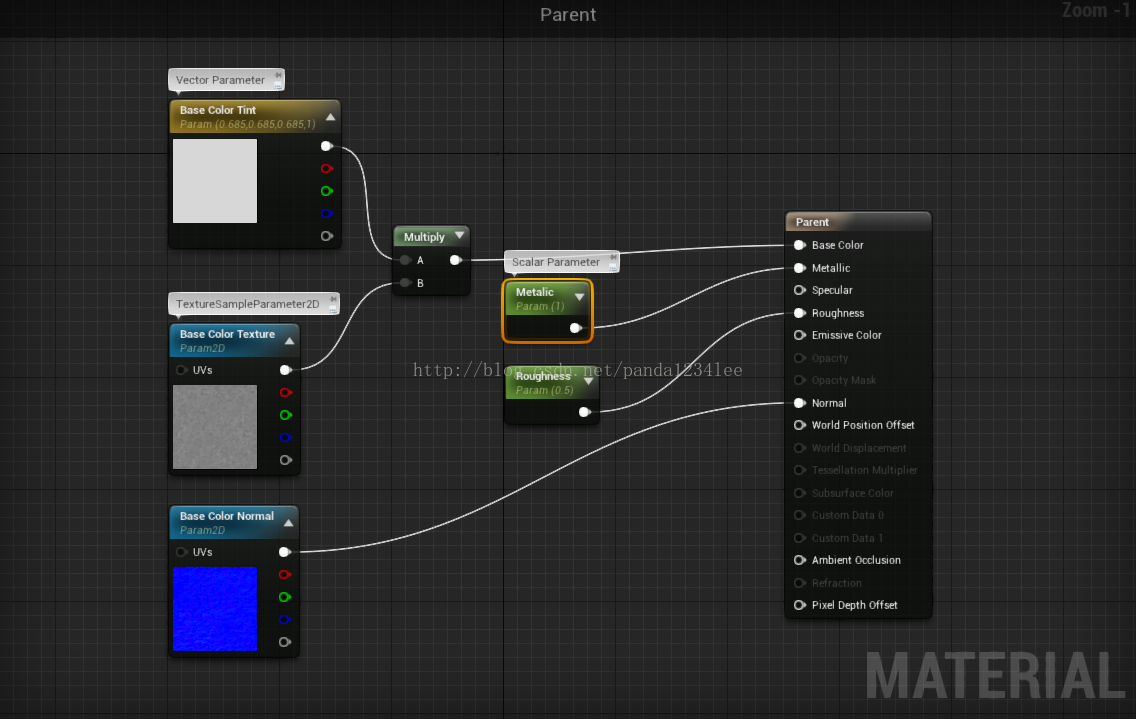Image resolution: width=1136 pixels, height=719 pixels.
Task: Click the Vector Parameter comment bubble
Action: (x=226, y=80)
